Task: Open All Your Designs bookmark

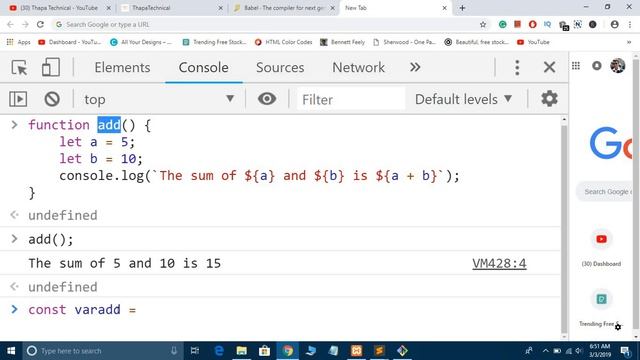Action: (141, 42)
